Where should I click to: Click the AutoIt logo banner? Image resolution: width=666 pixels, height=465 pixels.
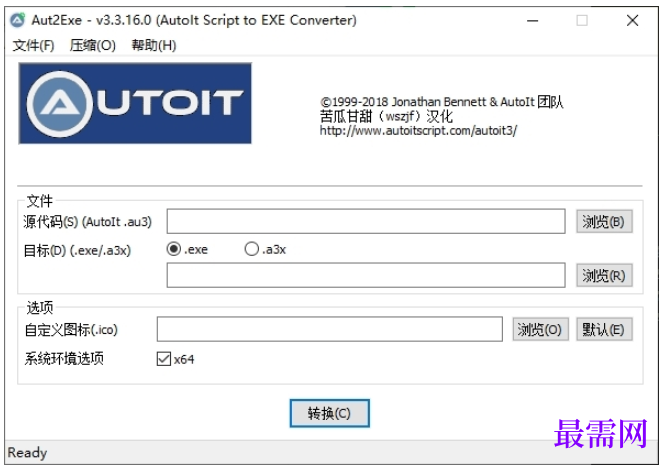(x=135, y=104)
